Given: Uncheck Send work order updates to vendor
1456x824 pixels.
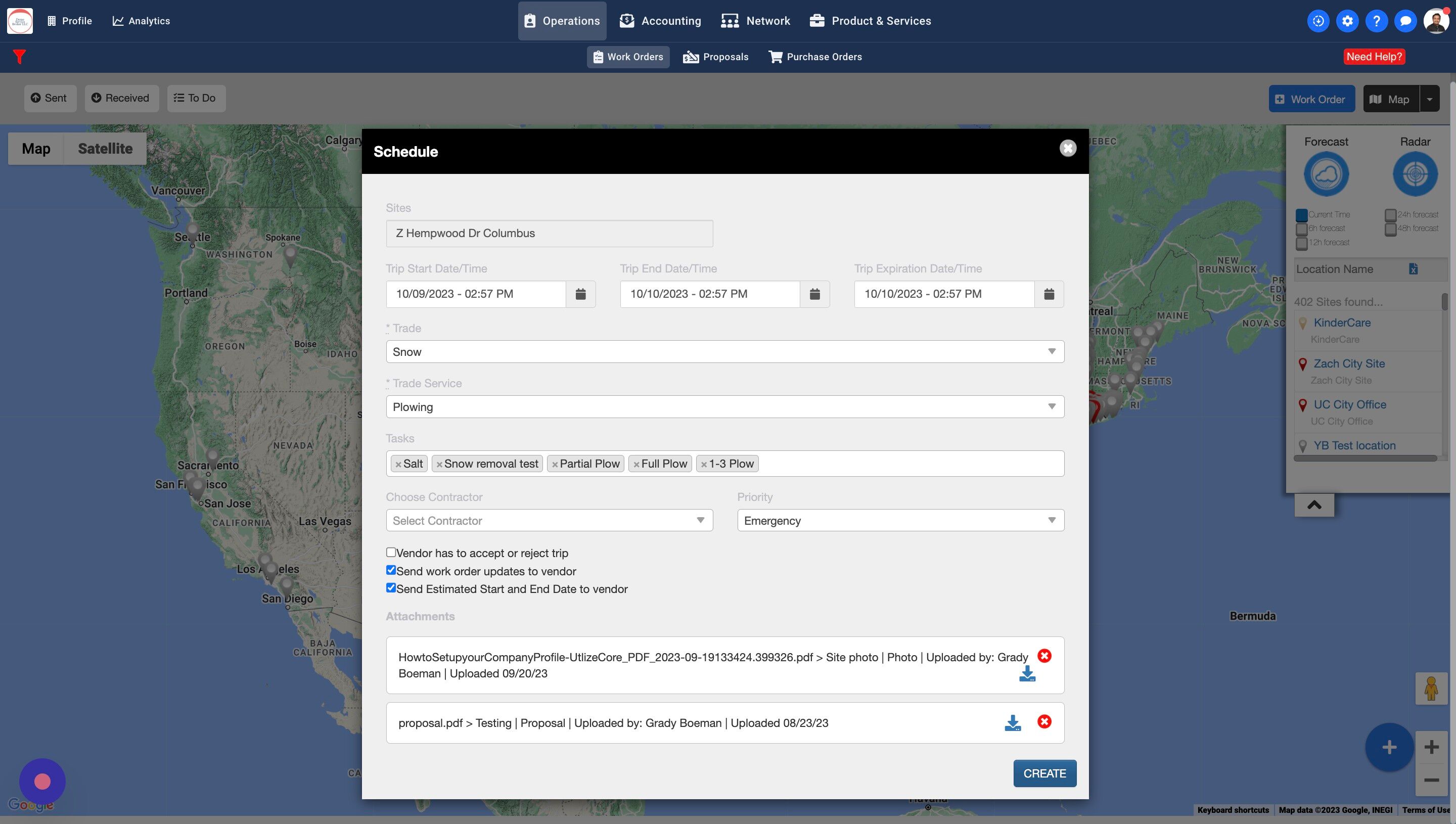Looking at the screenshot, I should (391, 570).
